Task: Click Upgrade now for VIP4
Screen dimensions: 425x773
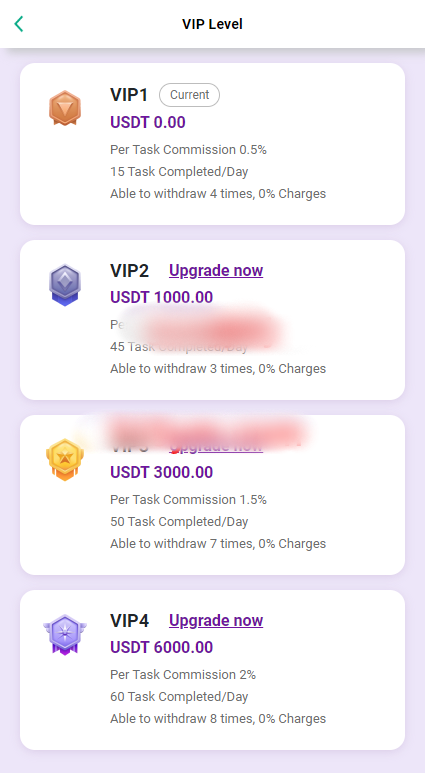Action: point(216,620)
